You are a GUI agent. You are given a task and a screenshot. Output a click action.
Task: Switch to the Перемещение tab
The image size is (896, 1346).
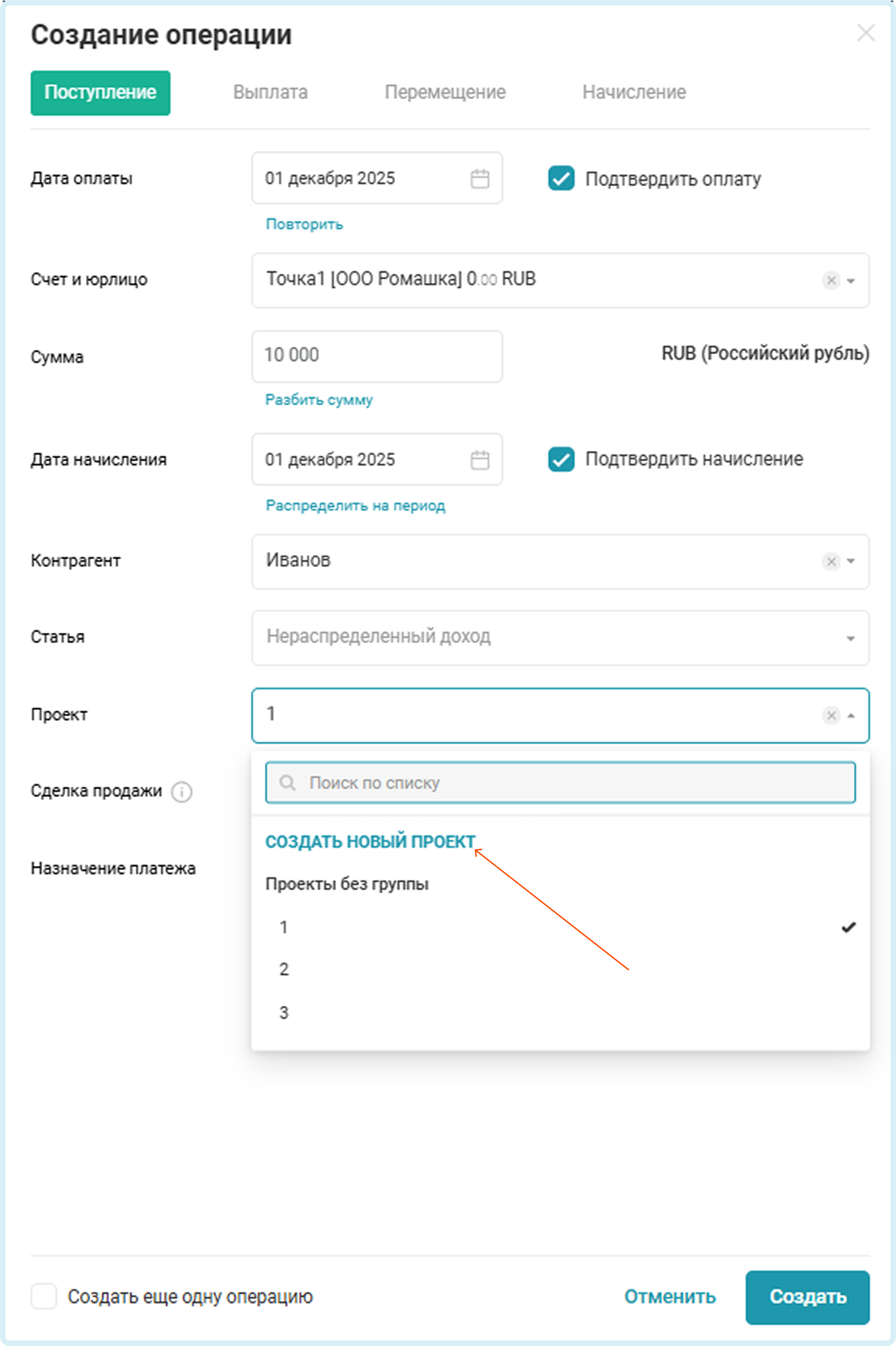[x=445, y=92]
